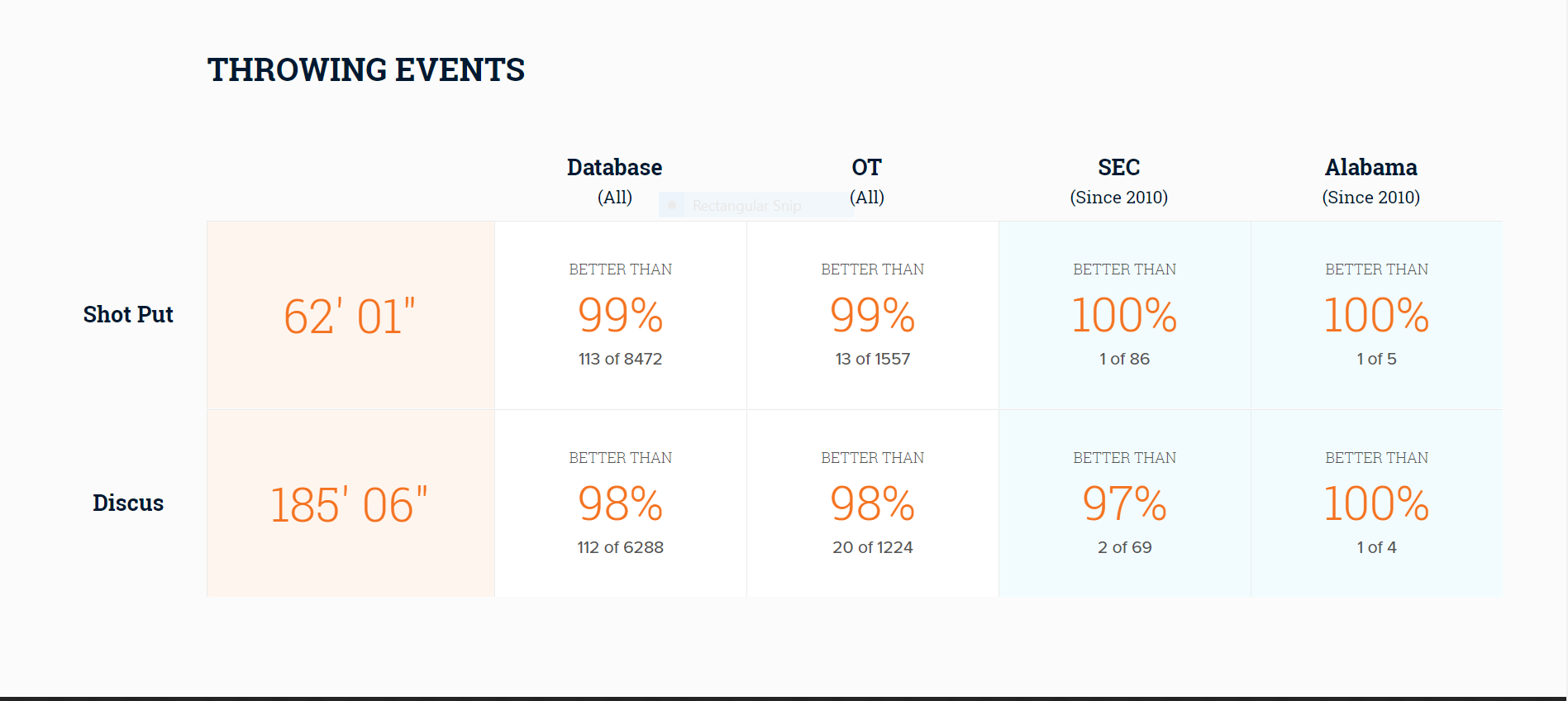
Task: Click the faint Rectangular Snip label
Action: pyautogui.click(x=746, y=206)
